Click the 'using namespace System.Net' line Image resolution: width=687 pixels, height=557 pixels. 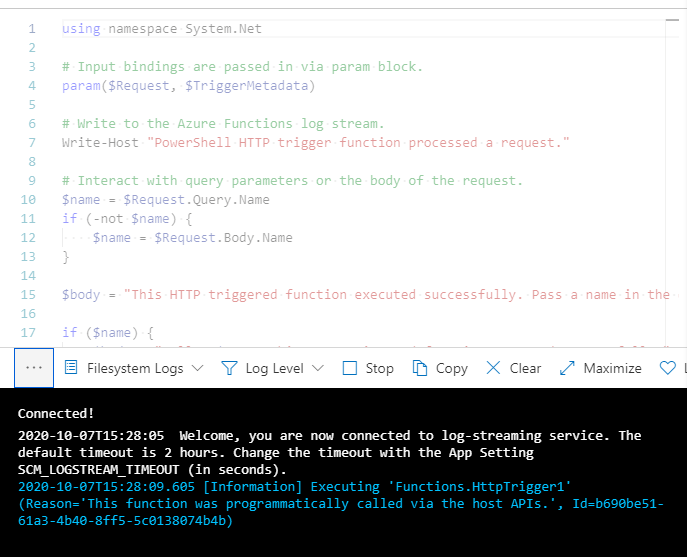[x=162, y=29]
